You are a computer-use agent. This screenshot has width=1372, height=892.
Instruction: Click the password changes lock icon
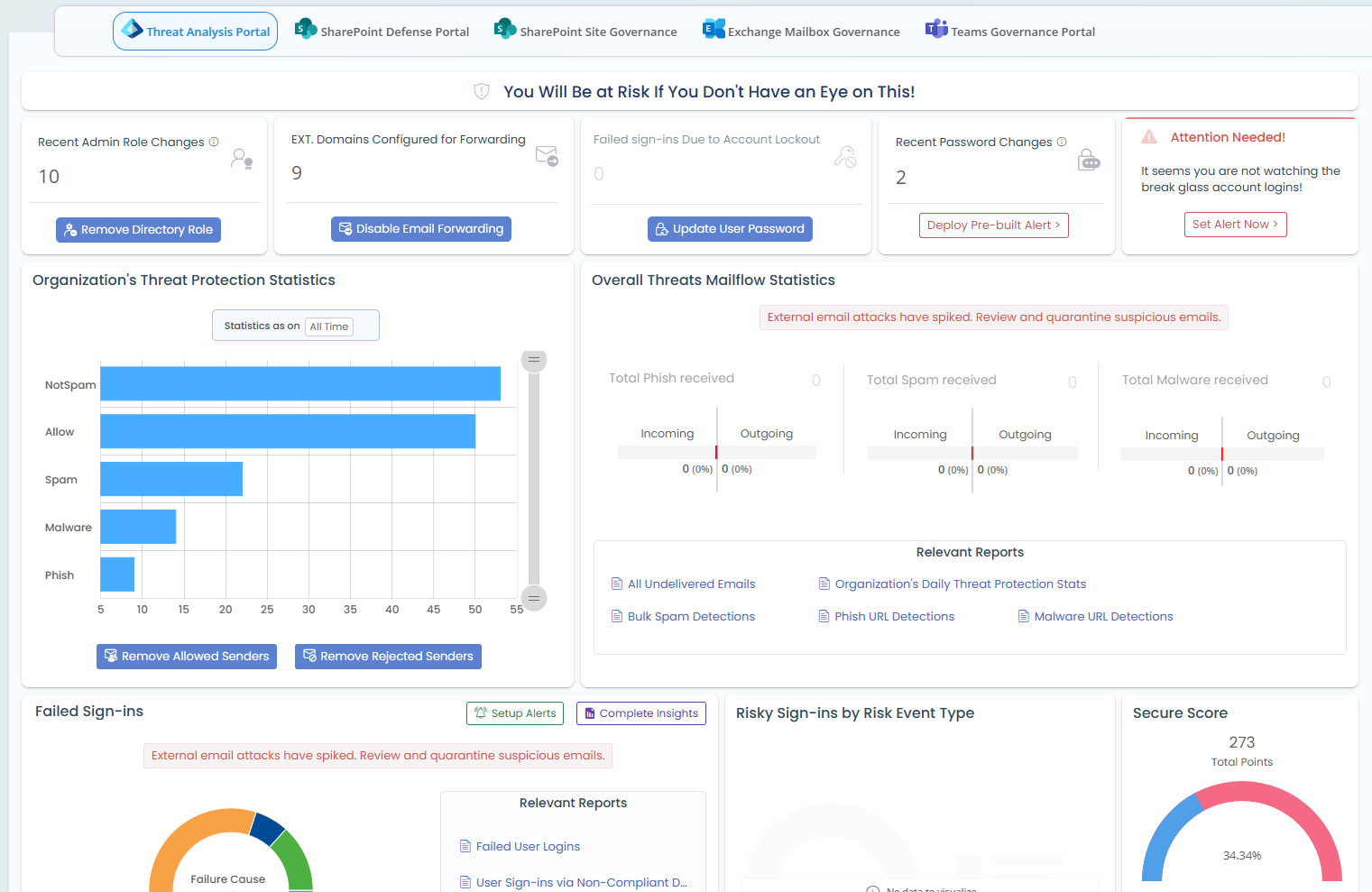1089,161
